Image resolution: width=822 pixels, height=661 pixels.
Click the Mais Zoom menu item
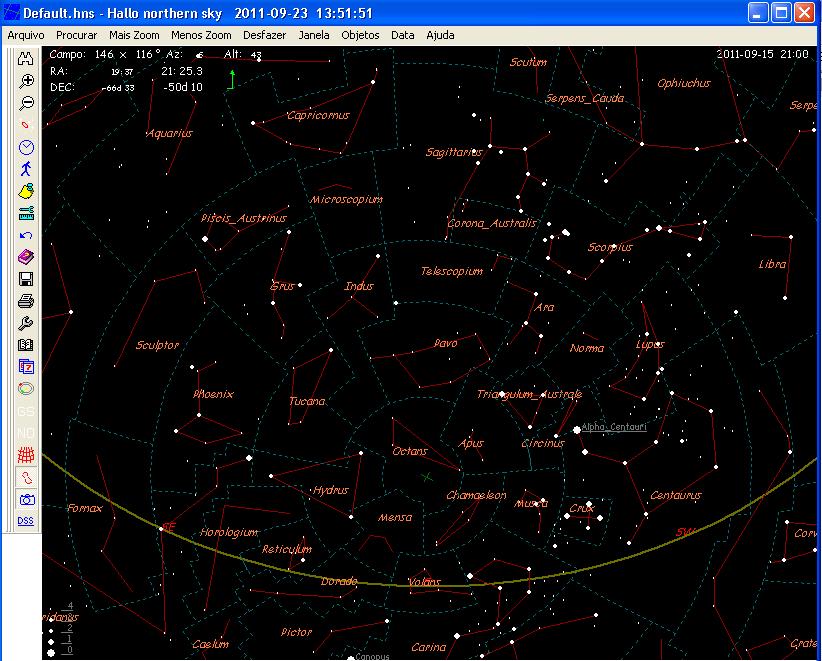(134, 35)
